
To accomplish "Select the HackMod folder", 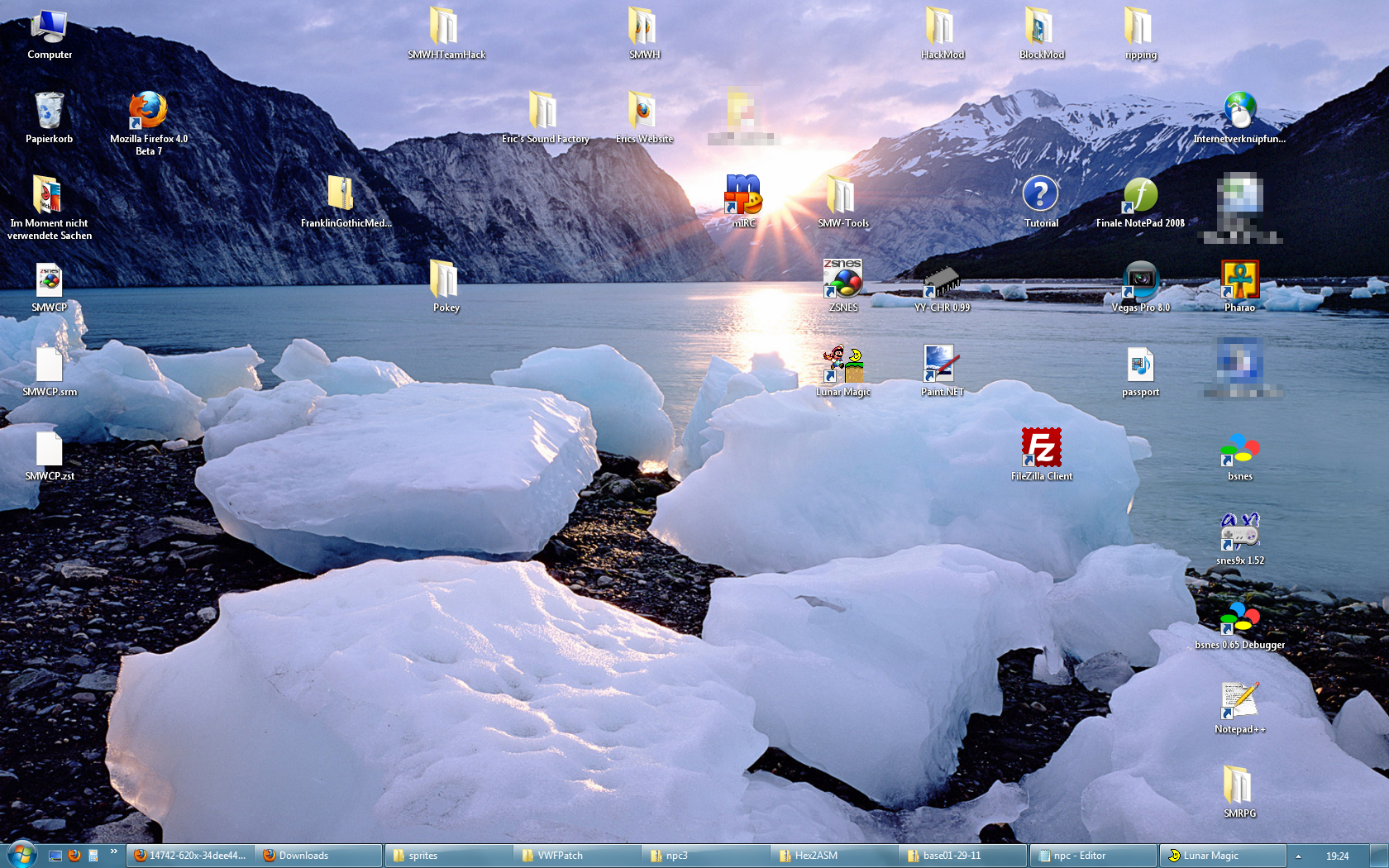I will pyautogui.click(x=942, y=35).
